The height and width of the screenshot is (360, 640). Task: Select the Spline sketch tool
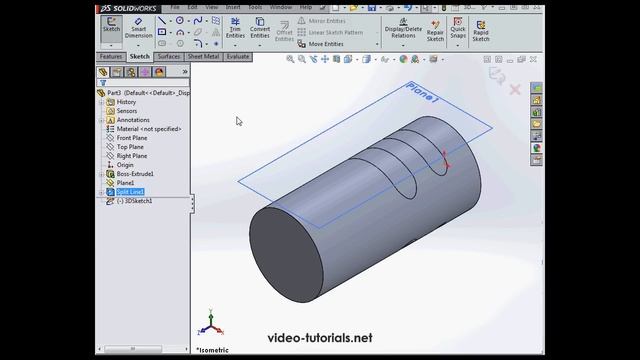pyautogui.click(x=198, y=20)
